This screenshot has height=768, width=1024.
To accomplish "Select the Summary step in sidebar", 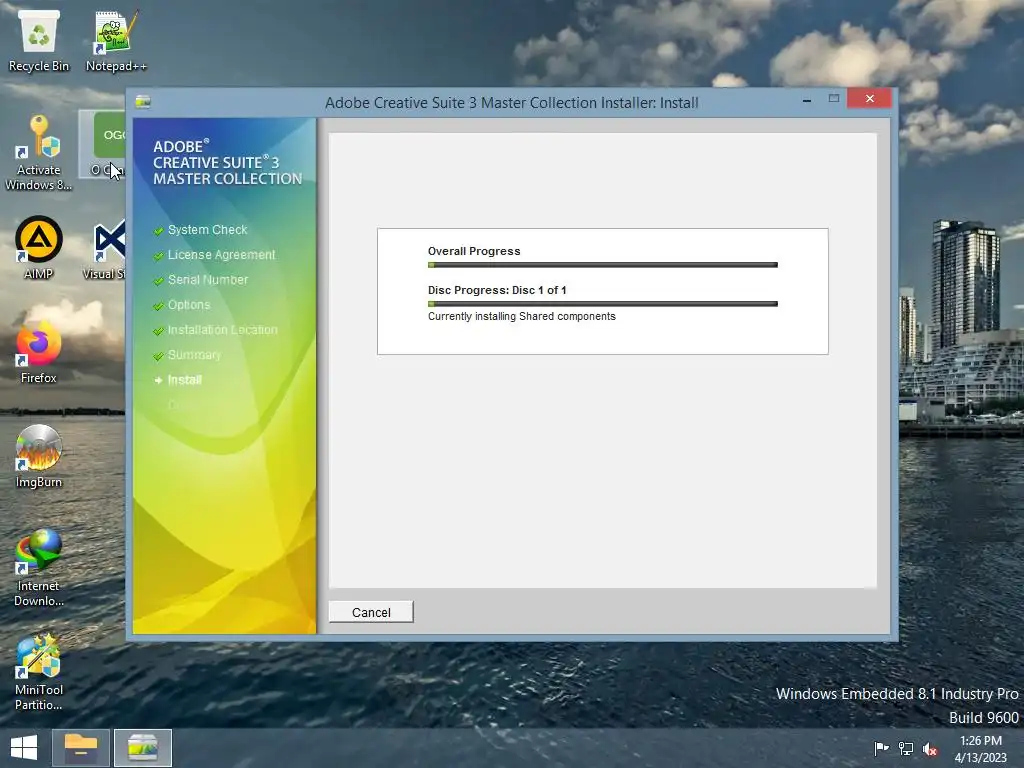I will [194, 355].
